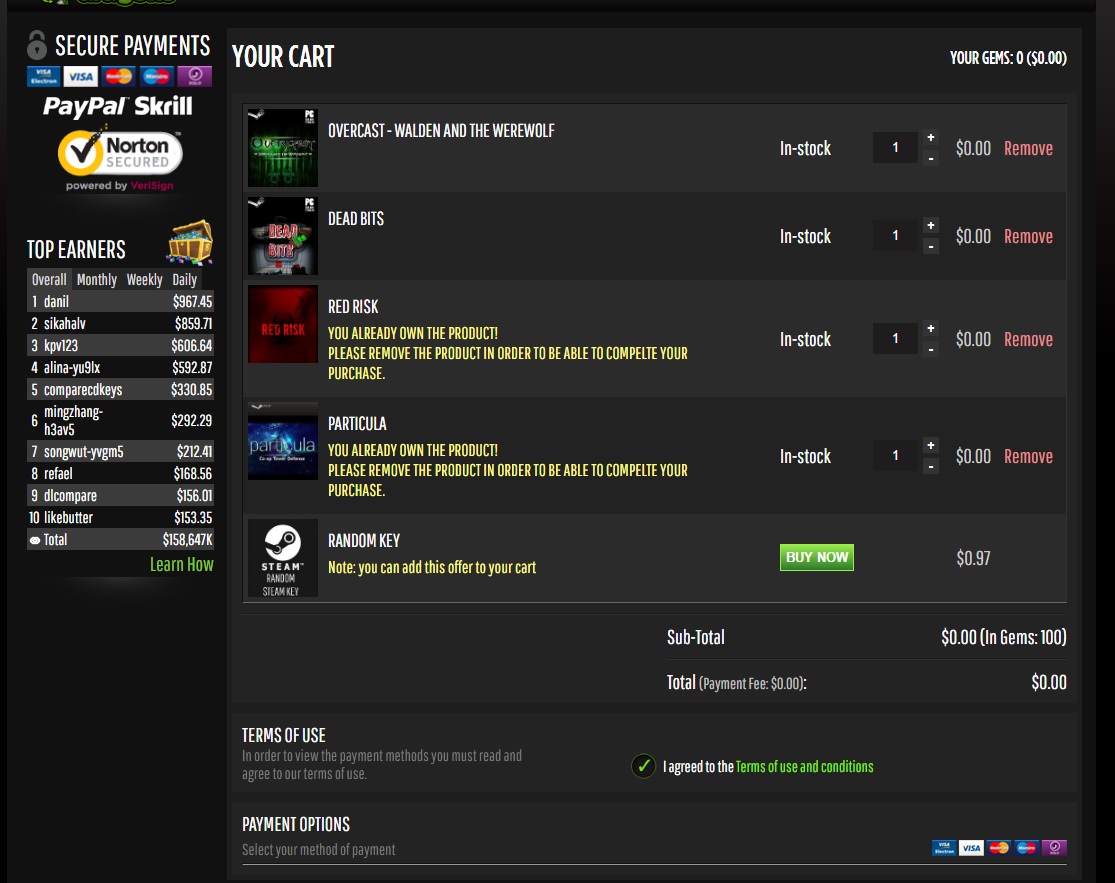Click Visa Electron icon in Payment Options
Image resolution: width=1115 pixels, height=883 pixels.
(944, 847)
